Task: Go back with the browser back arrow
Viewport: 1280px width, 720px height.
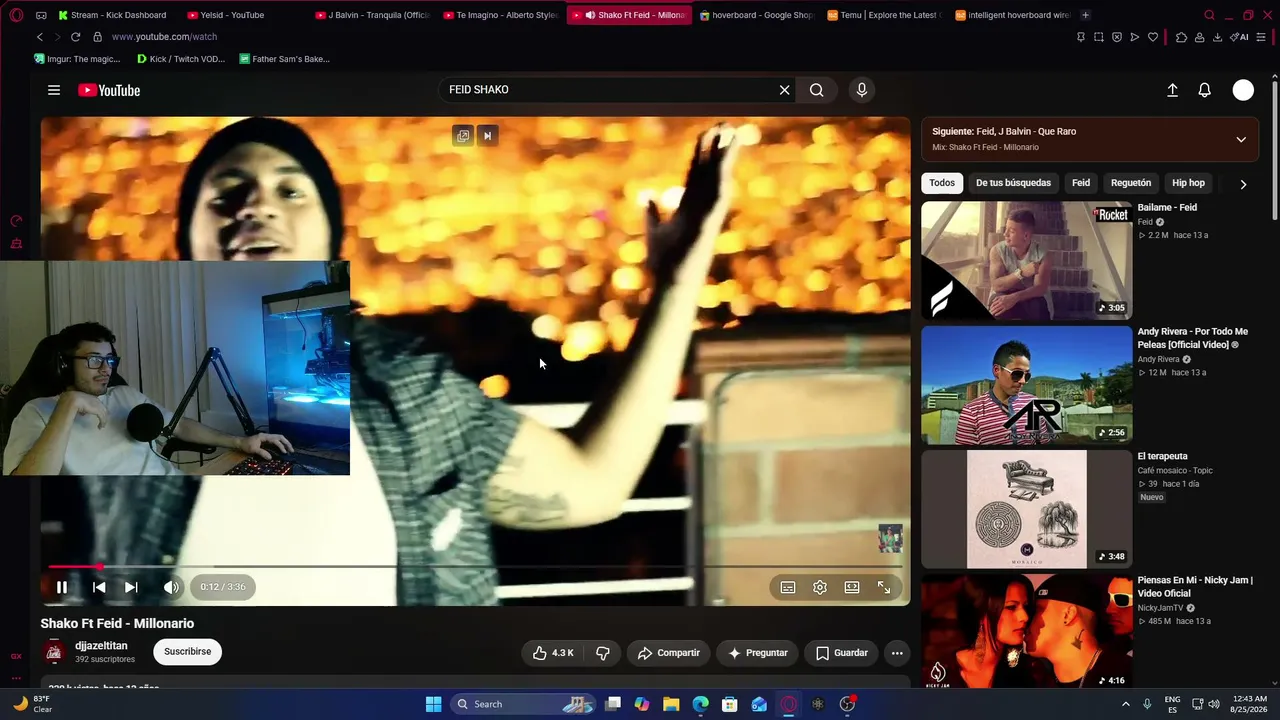Action: (x=40, y=37)
